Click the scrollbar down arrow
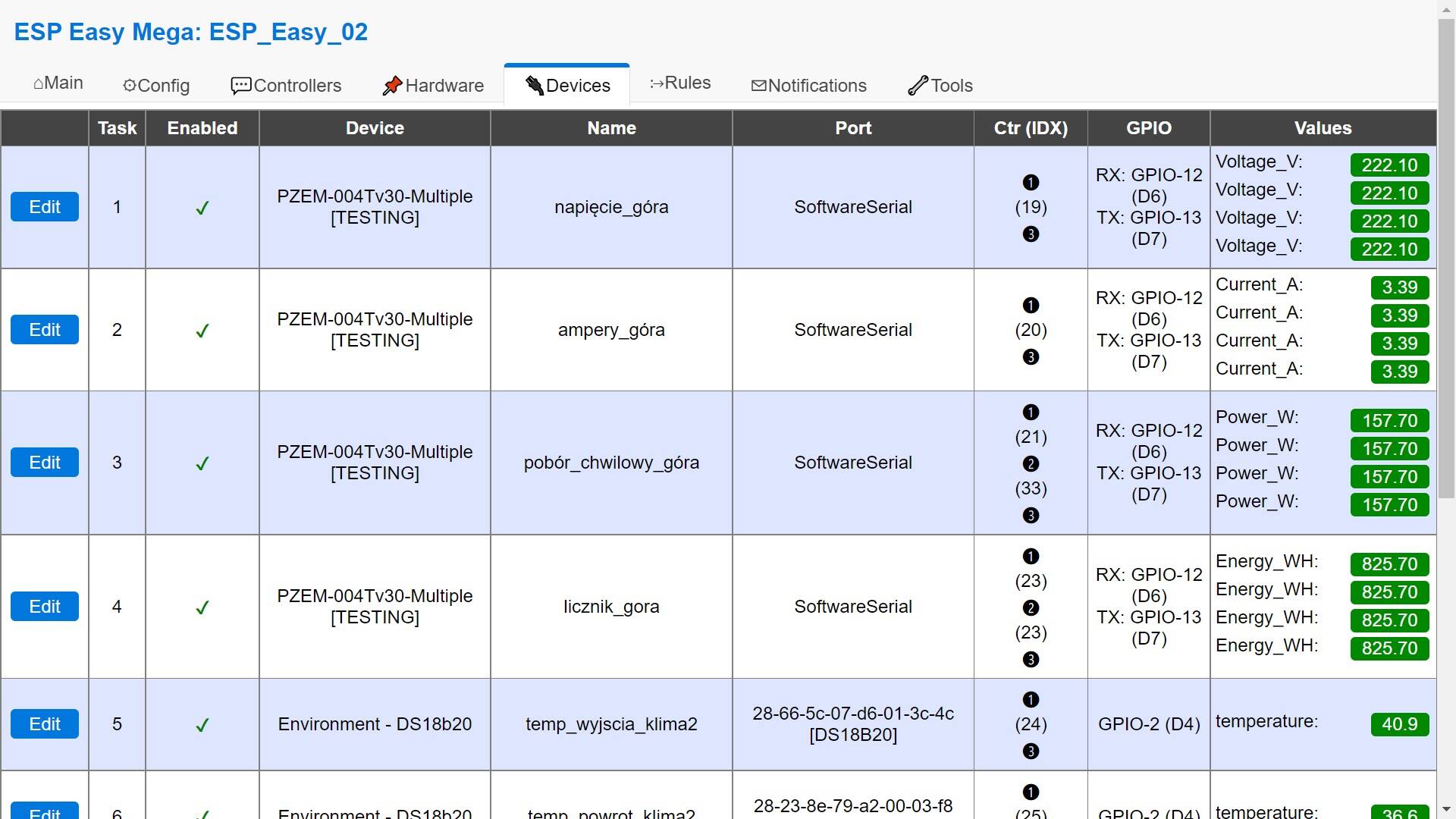The image size is (1456, 819). tap(1446, 811)
